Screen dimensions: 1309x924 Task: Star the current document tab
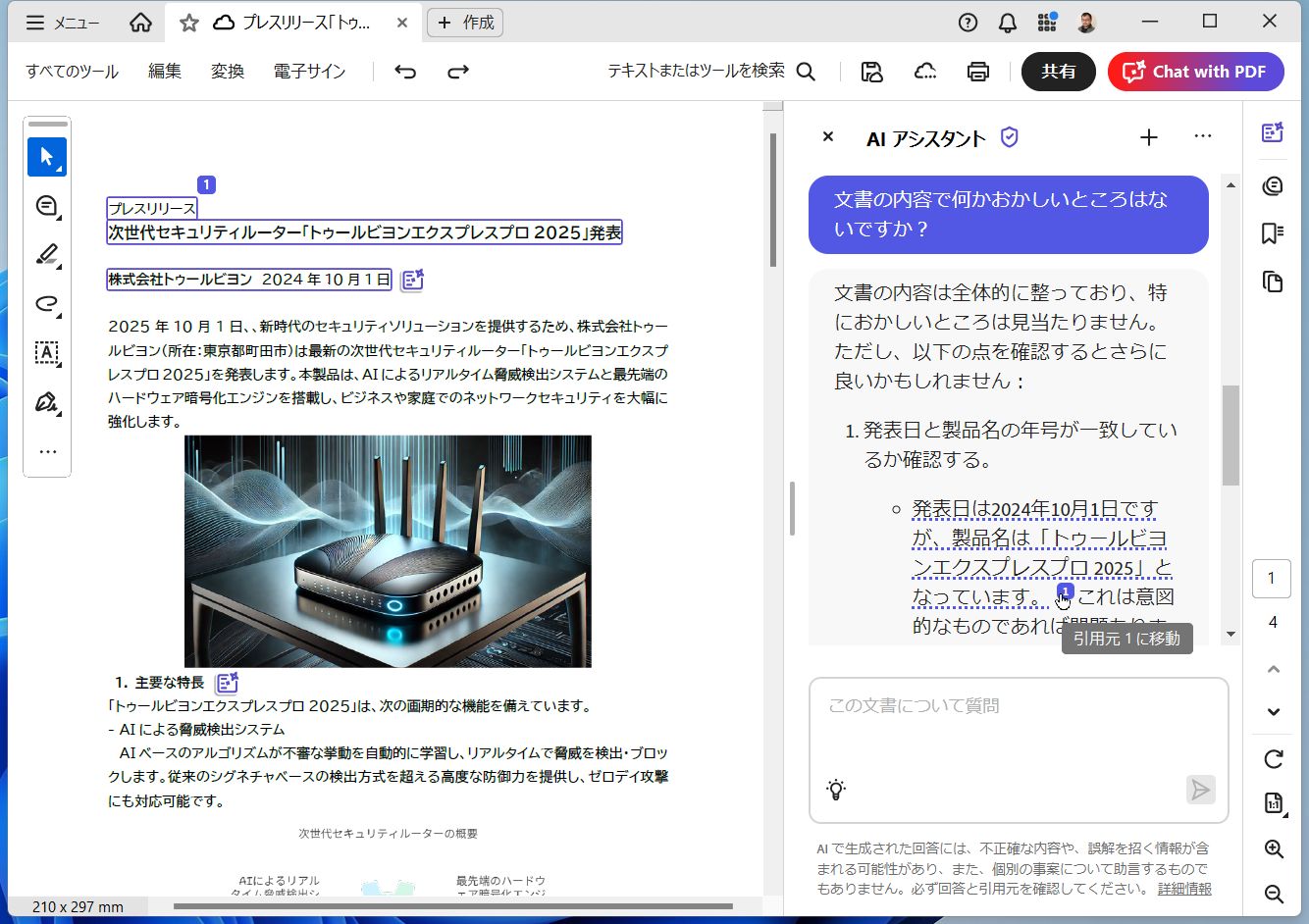tap(189, 23)
